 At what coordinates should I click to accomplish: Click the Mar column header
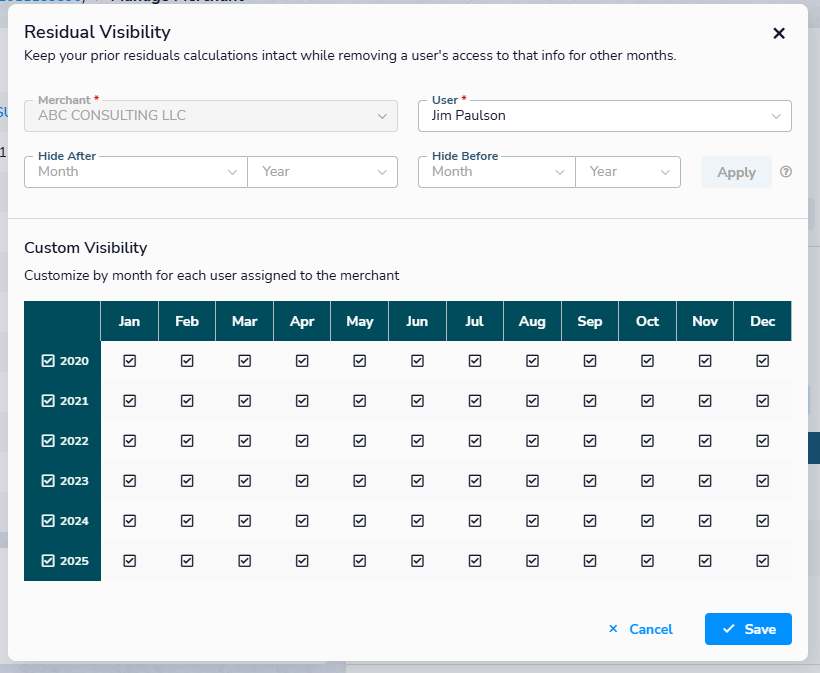[245, 321]
